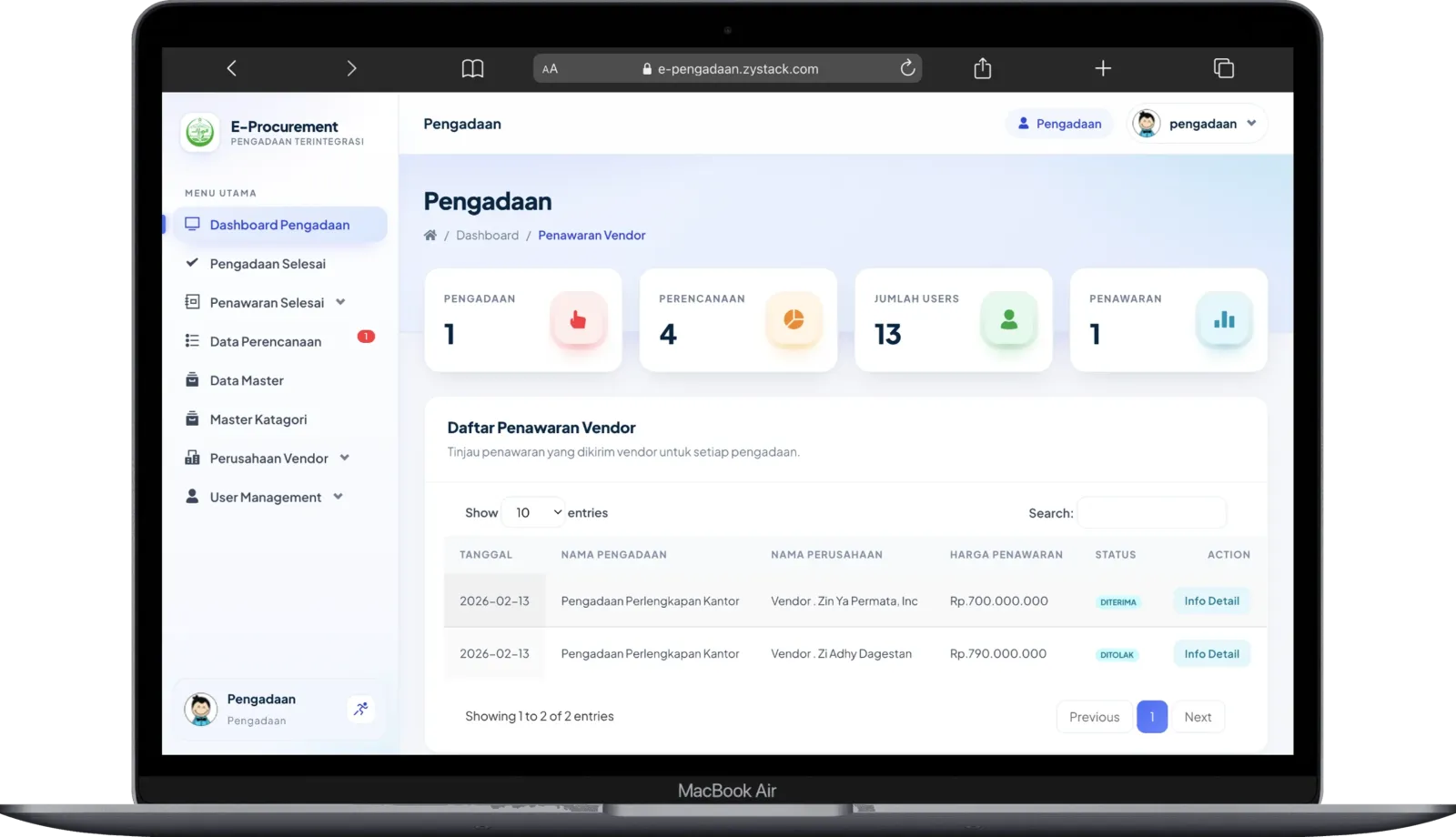Open Master Katagori menu item
Screen dimensions: 1456x837
258,419
